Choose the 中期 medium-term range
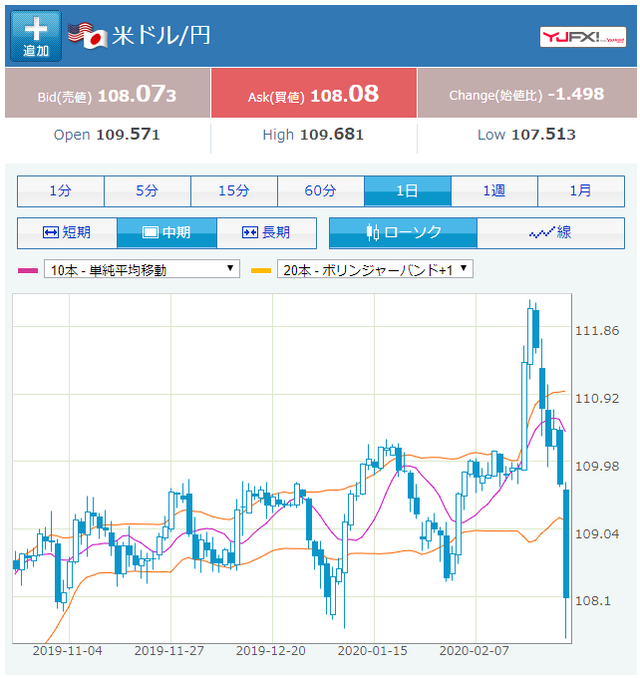The image size is (640, 678). point(167,233)
